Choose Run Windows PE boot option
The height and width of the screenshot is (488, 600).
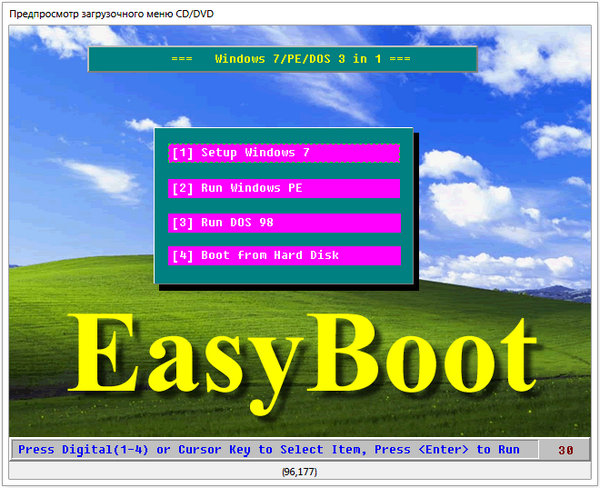pos(284,188)
